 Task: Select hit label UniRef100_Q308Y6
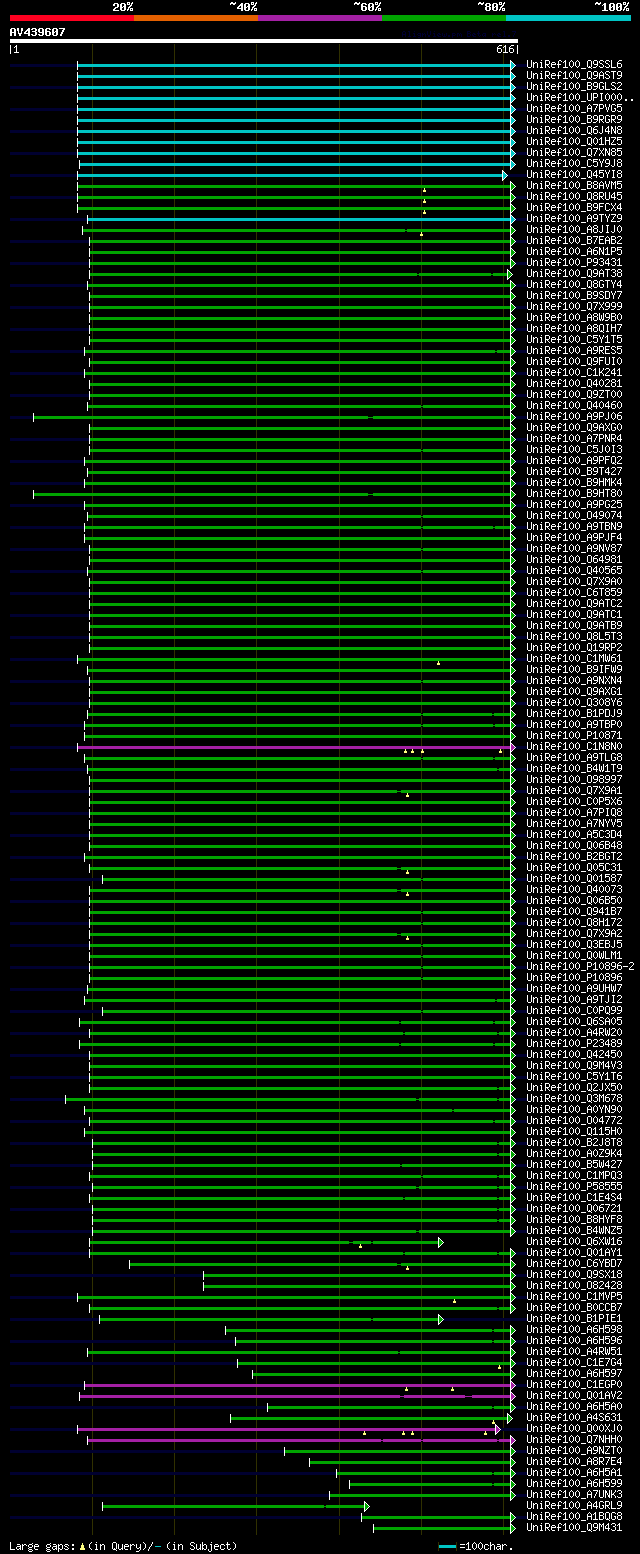[x=574, y=703]
